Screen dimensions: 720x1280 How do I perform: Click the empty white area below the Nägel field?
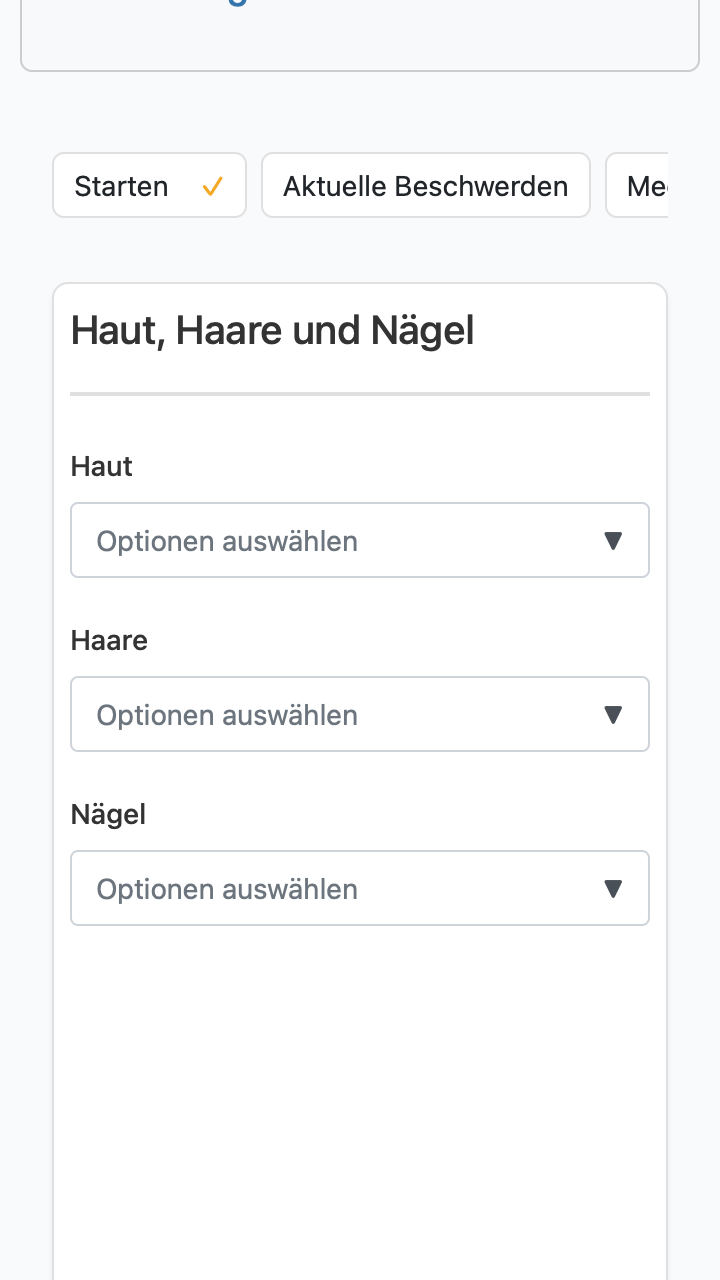(360, 1100)
